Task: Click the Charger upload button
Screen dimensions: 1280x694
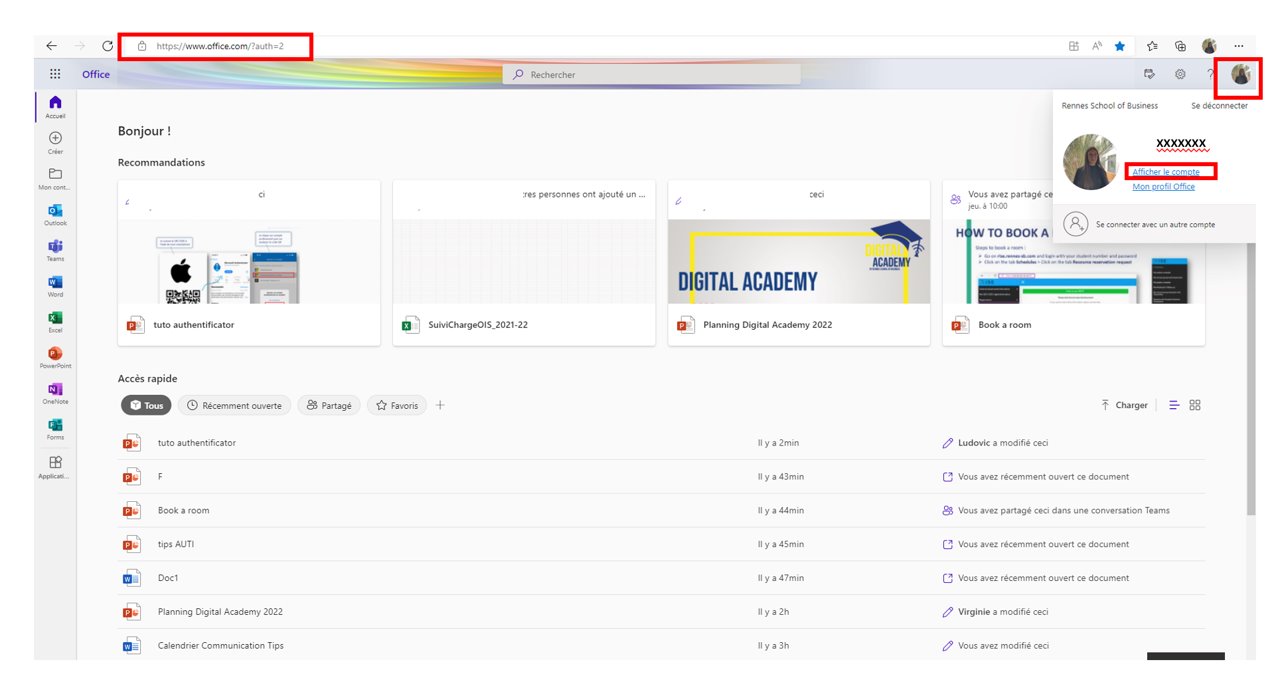Action: click(x=1124, y=405)
